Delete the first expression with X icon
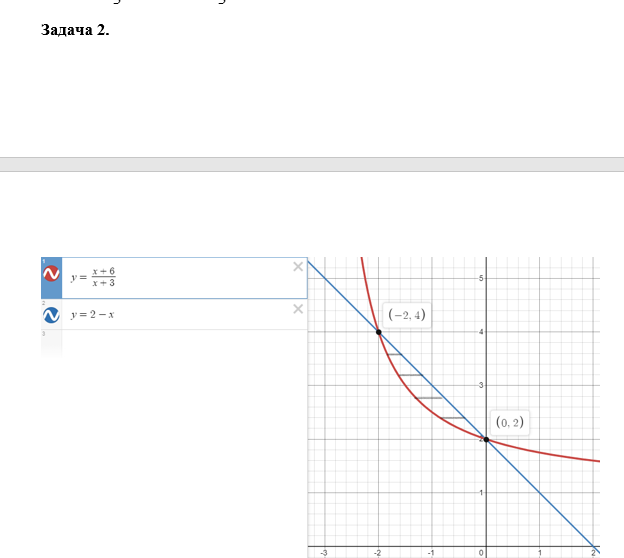Screen dimensions: 624x558 coord(298,267)
